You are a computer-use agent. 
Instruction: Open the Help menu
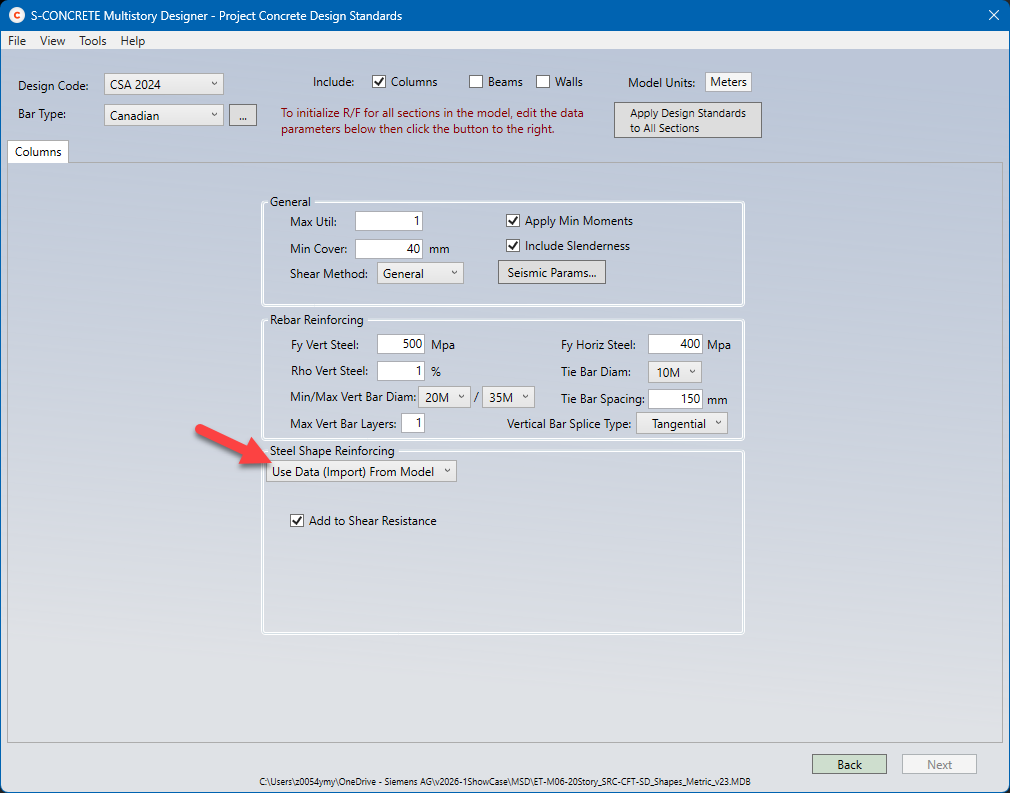pyautogui.click(x=133, y=41)
